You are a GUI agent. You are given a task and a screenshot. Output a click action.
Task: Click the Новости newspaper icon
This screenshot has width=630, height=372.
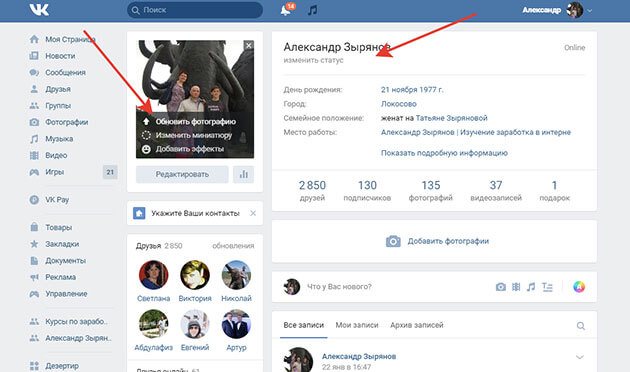coord(34,55)
